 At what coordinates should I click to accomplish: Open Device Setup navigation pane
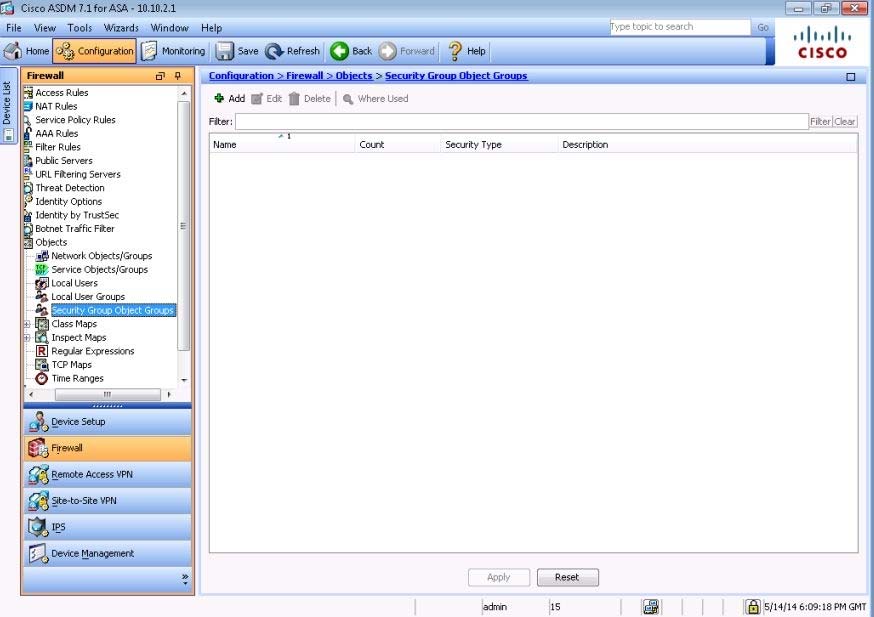[108, 422]
